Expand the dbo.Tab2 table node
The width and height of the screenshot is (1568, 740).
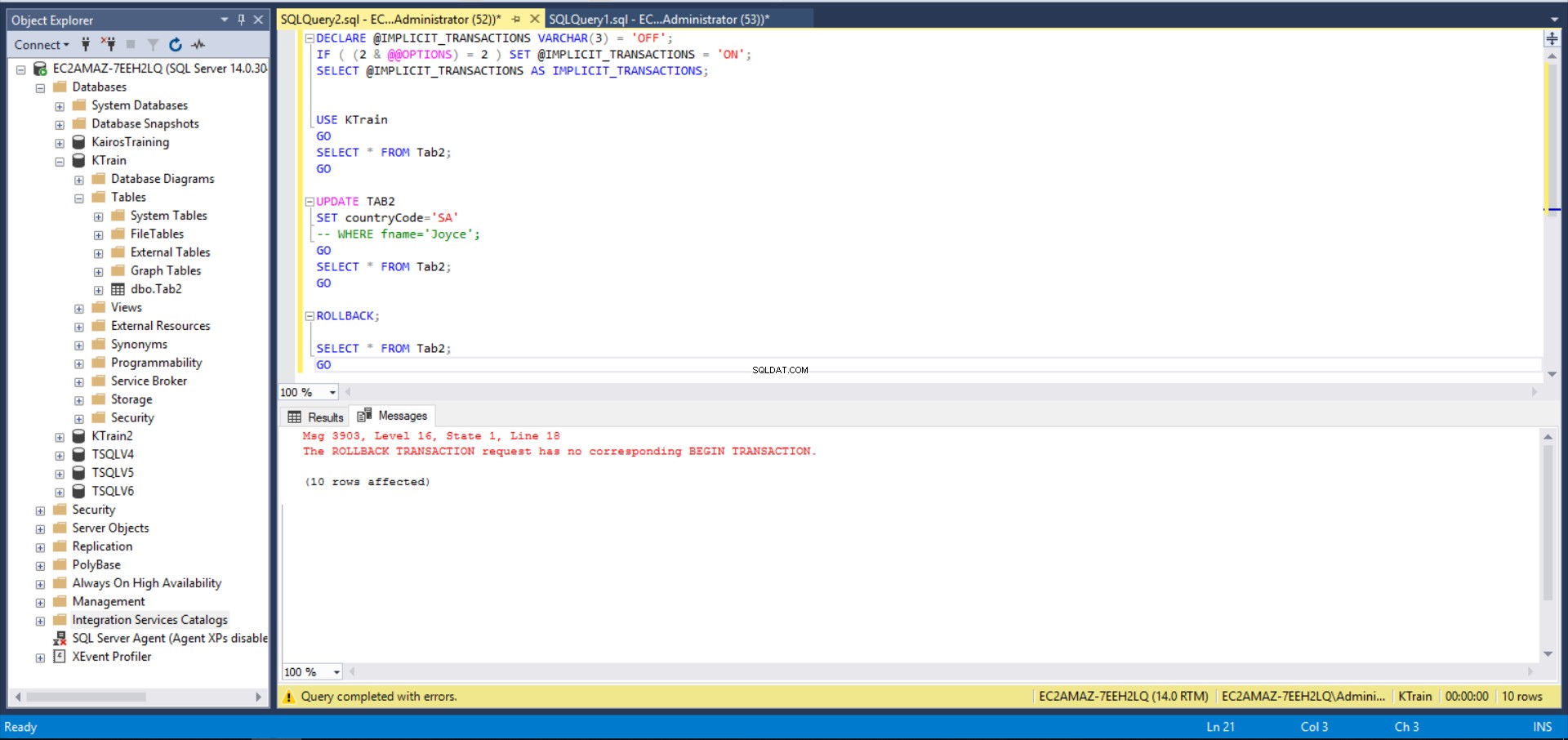coord(98,290)
